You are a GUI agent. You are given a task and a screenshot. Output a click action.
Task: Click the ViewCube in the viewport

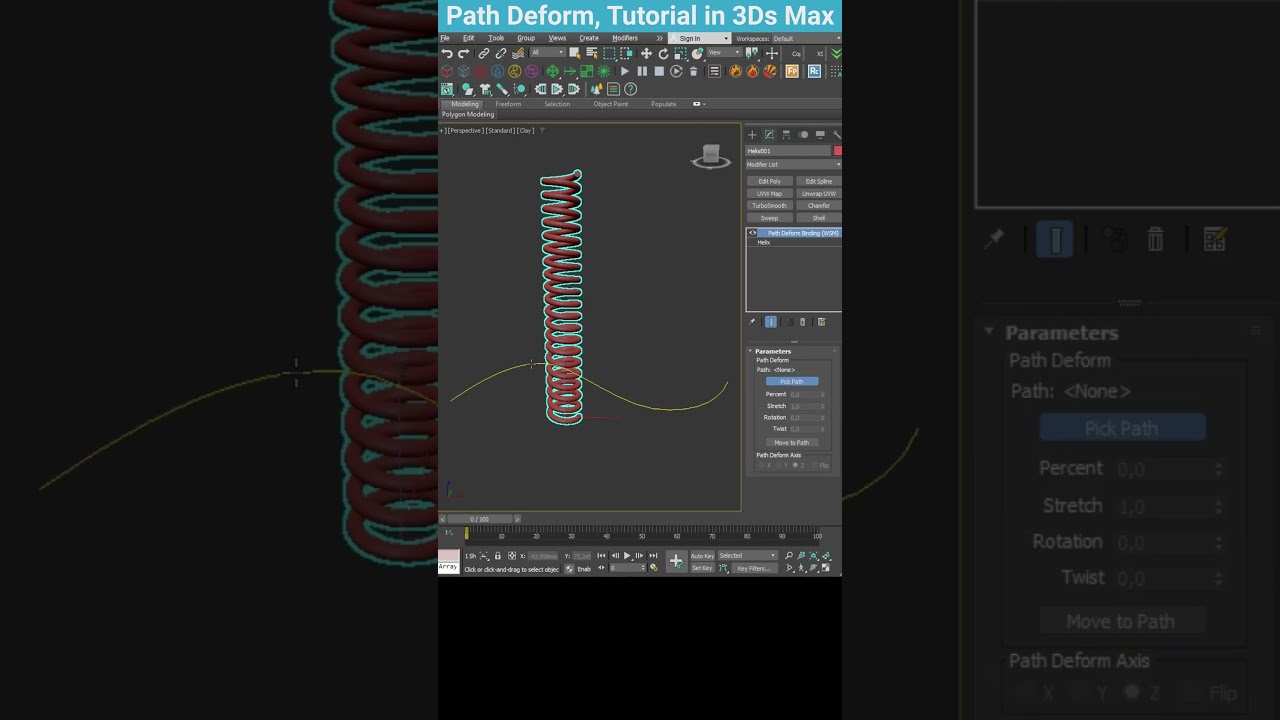[x=711, y=156]
